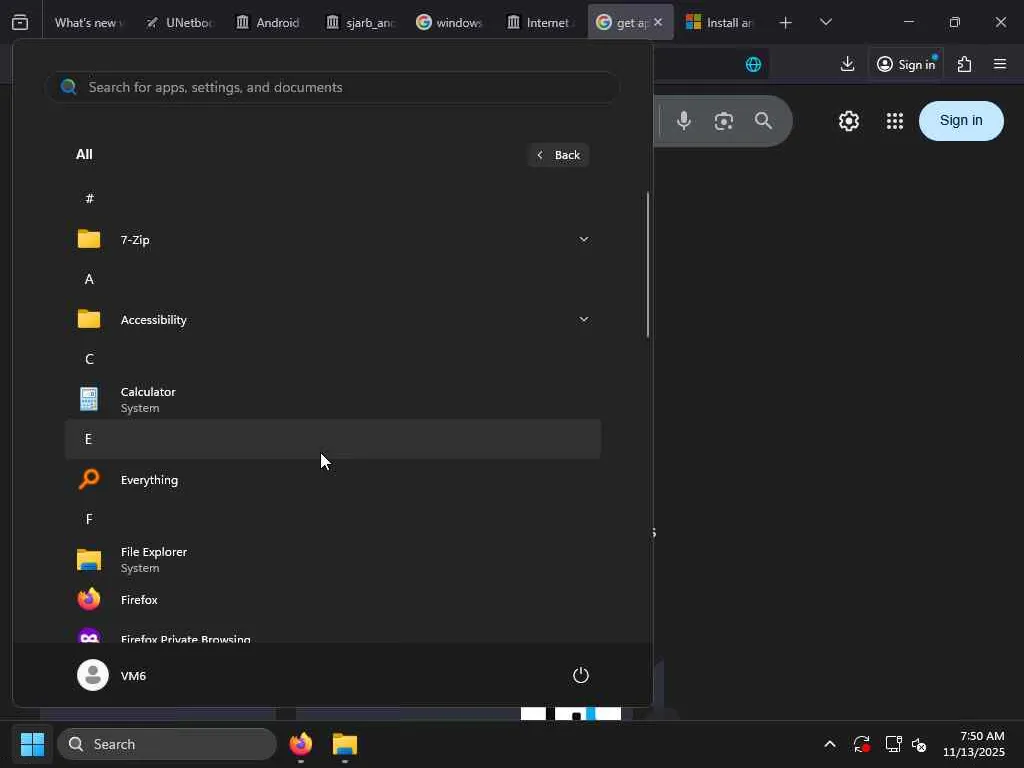Expand the Accessibility folder chevron
Image resolution: width=1024 pixels, height=768 pixels.
(584, 319)
